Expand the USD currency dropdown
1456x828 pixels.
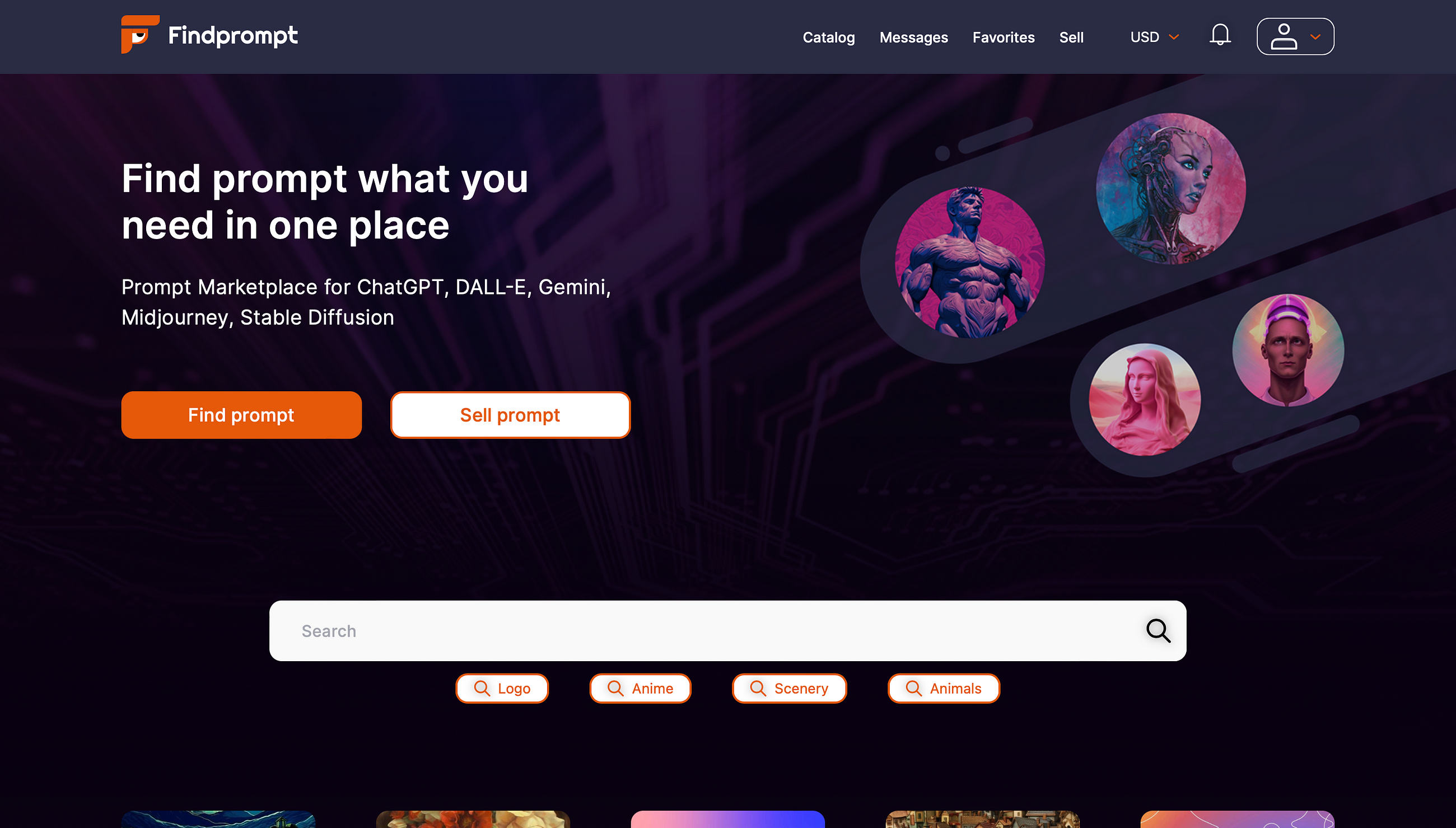(x=1155, y=37)
